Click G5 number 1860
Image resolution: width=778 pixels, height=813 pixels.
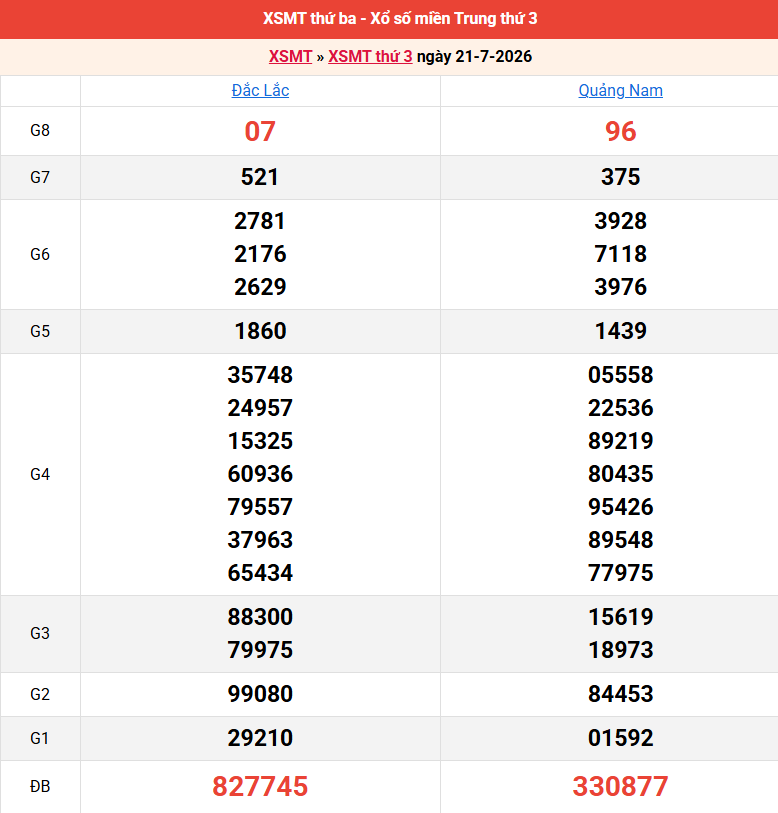[260, 331]
